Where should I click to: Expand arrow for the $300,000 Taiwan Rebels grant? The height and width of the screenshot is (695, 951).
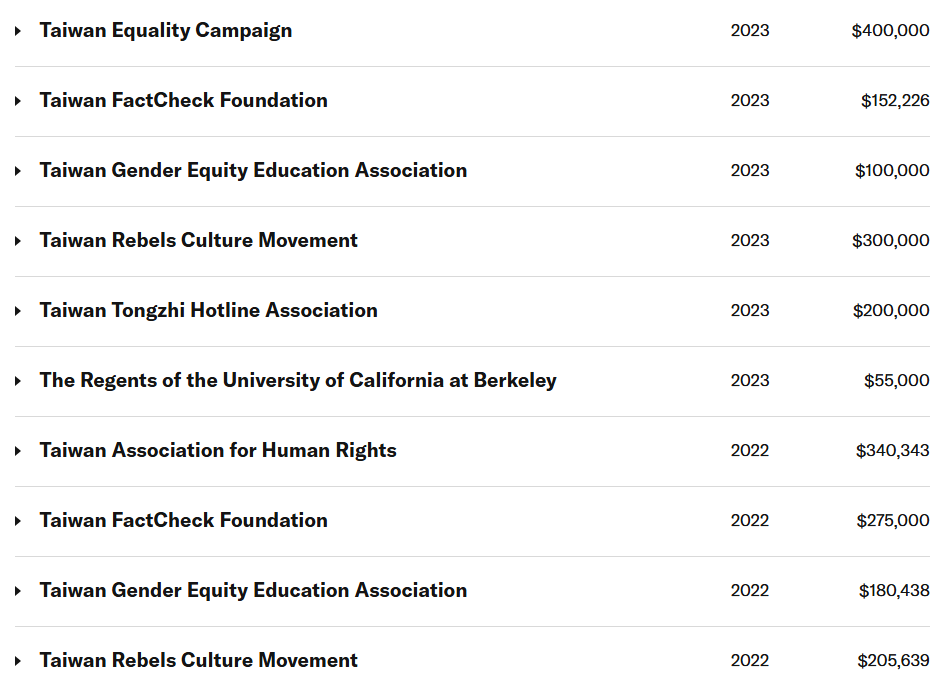[18, 241]
